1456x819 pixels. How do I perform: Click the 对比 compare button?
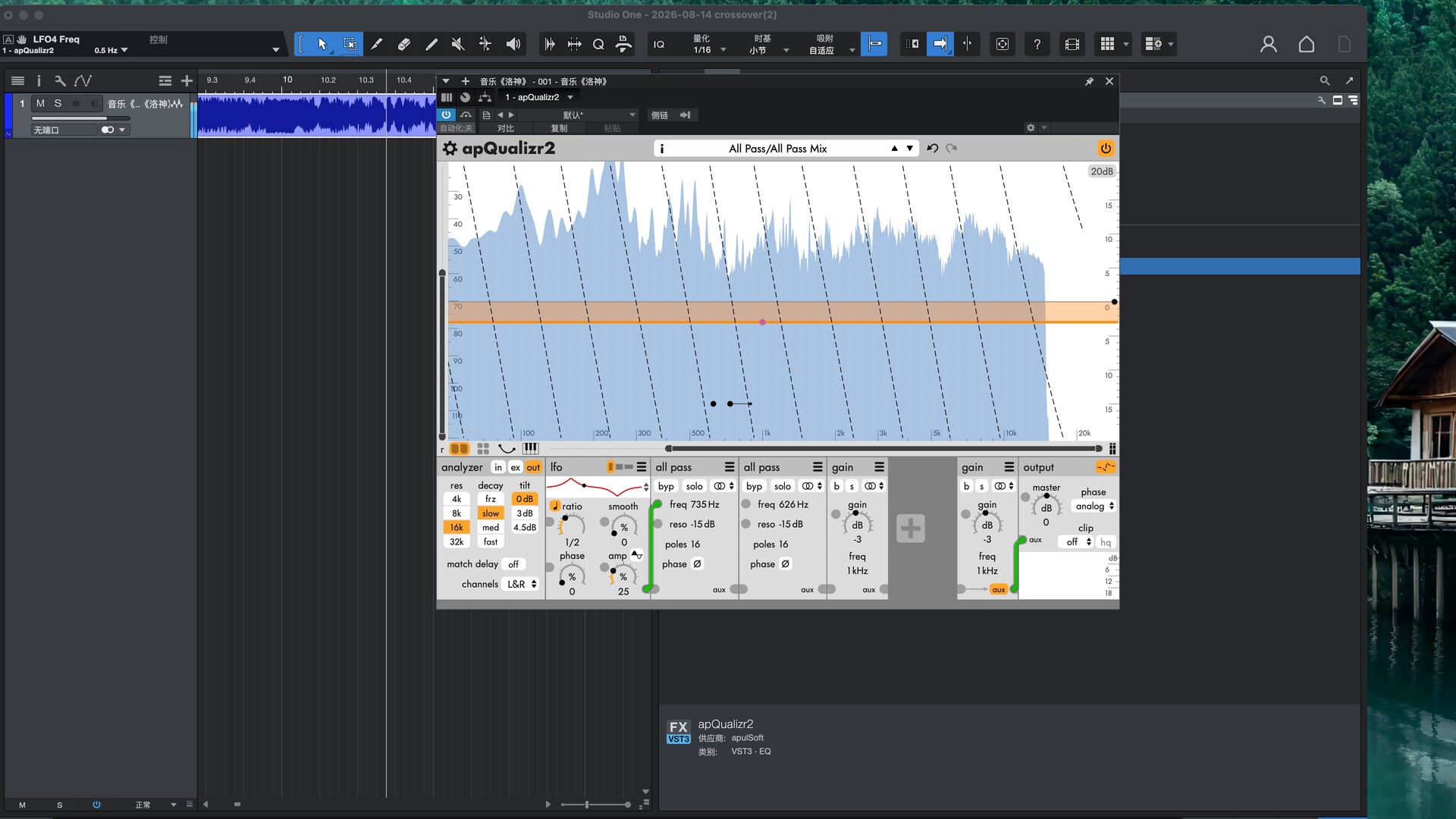pos(505,128)
